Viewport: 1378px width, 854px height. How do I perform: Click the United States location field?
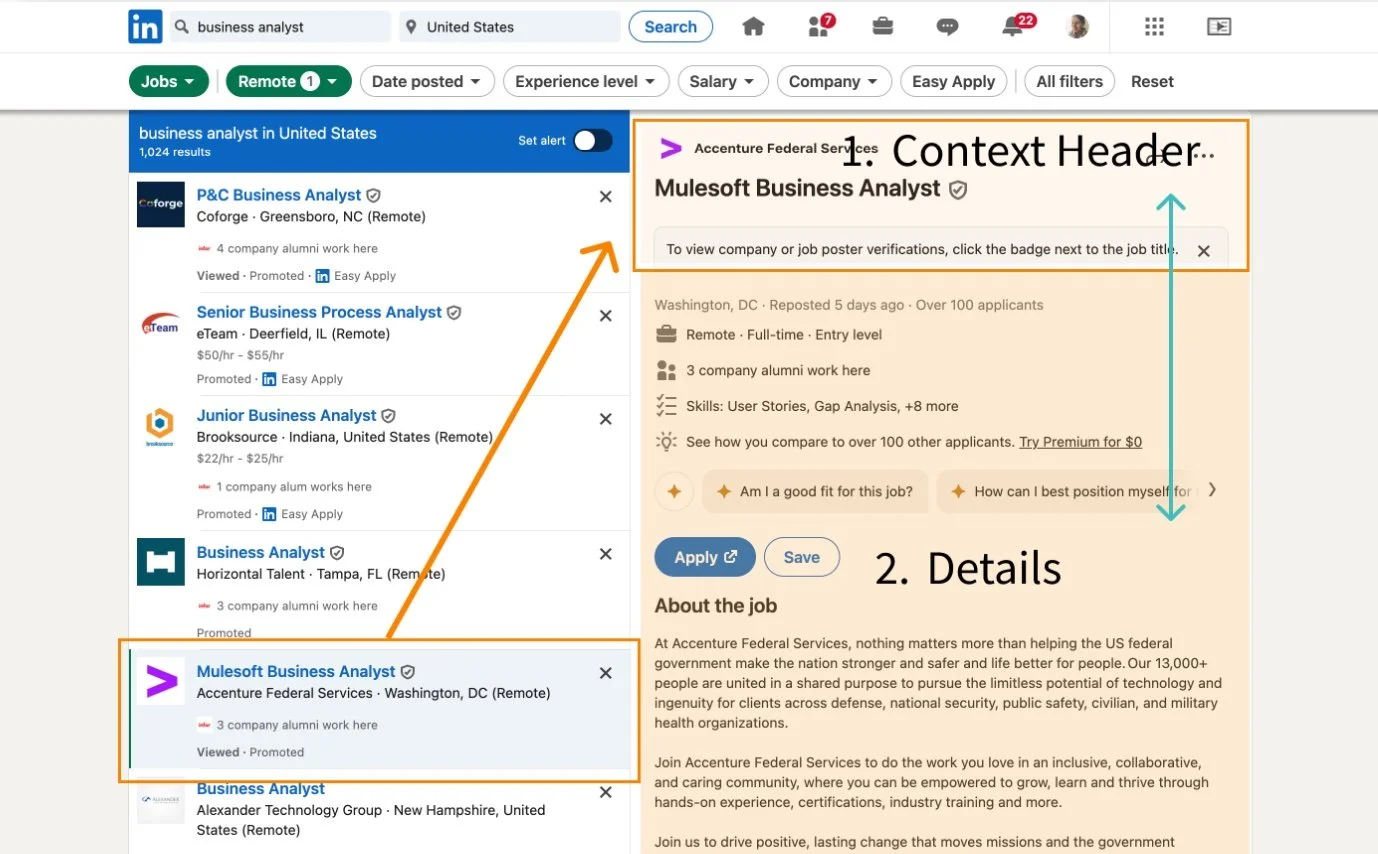[x=510, y=27]
